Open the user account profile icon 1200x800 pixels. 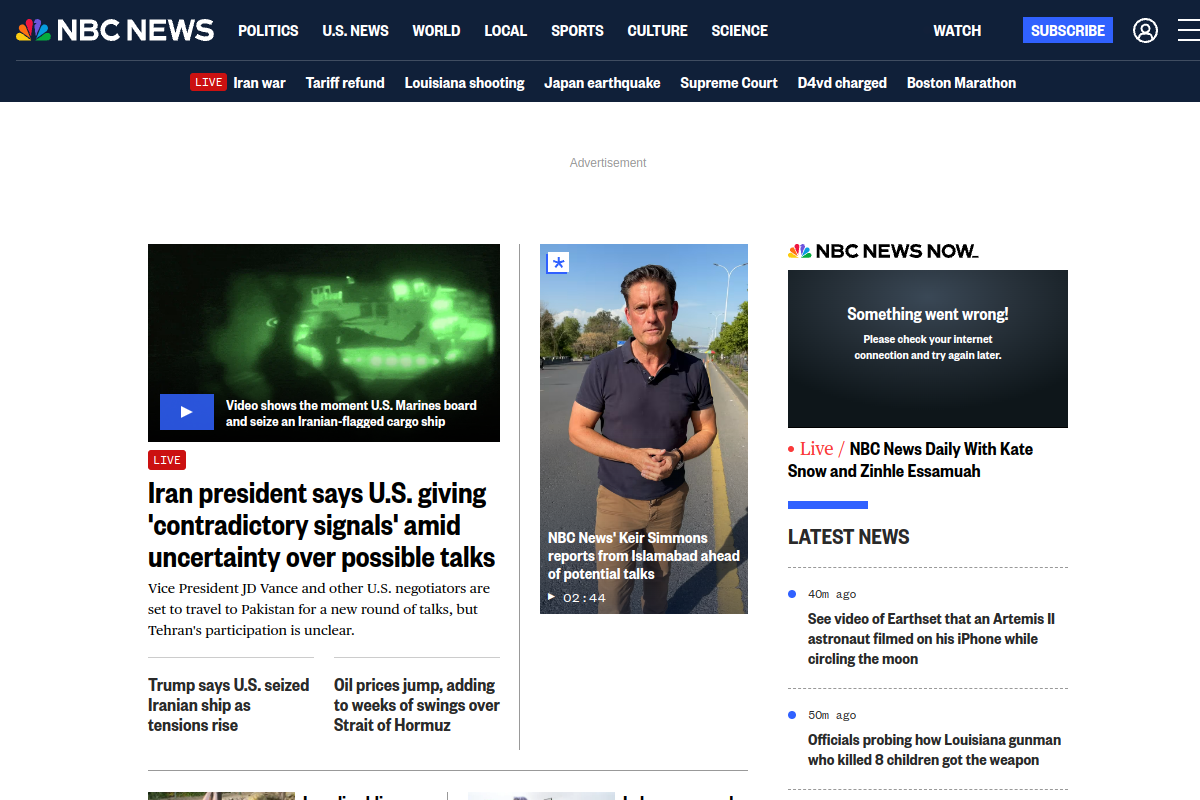point(1145,31)
